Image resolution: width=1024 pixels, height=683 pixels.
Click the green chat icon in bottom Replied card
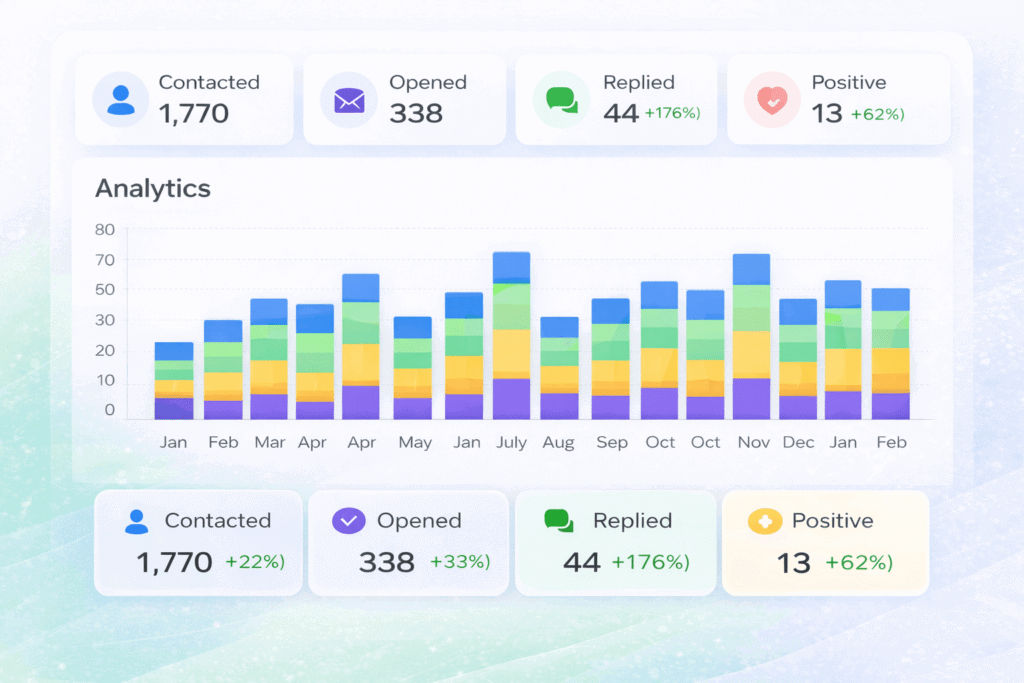point(558,521)
